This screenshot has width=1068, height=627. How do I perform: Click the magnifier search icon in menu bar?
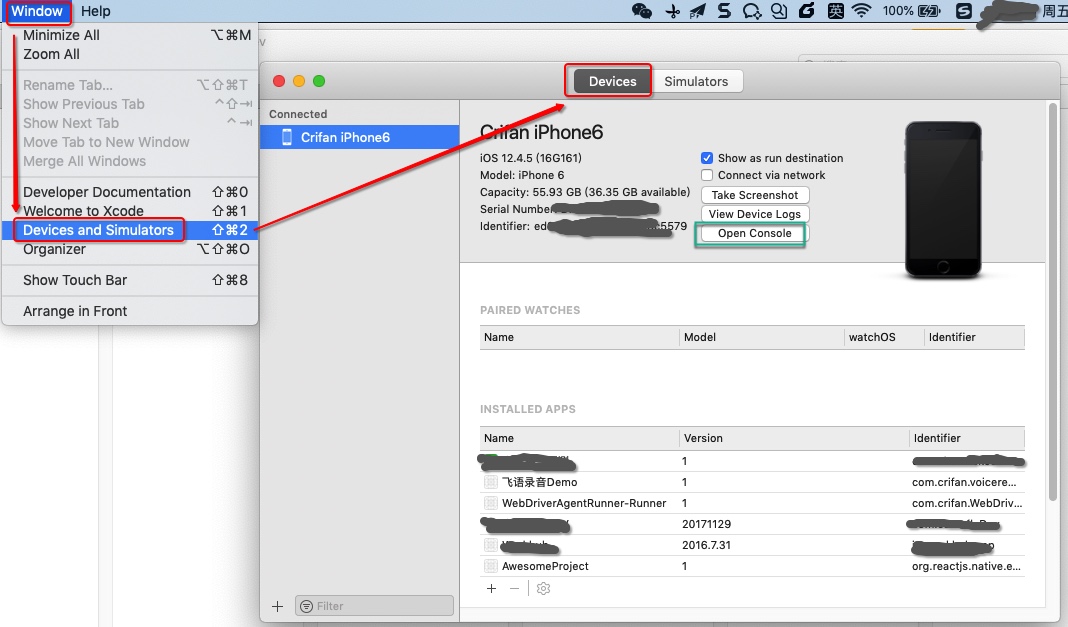click(x=779, y=11)
